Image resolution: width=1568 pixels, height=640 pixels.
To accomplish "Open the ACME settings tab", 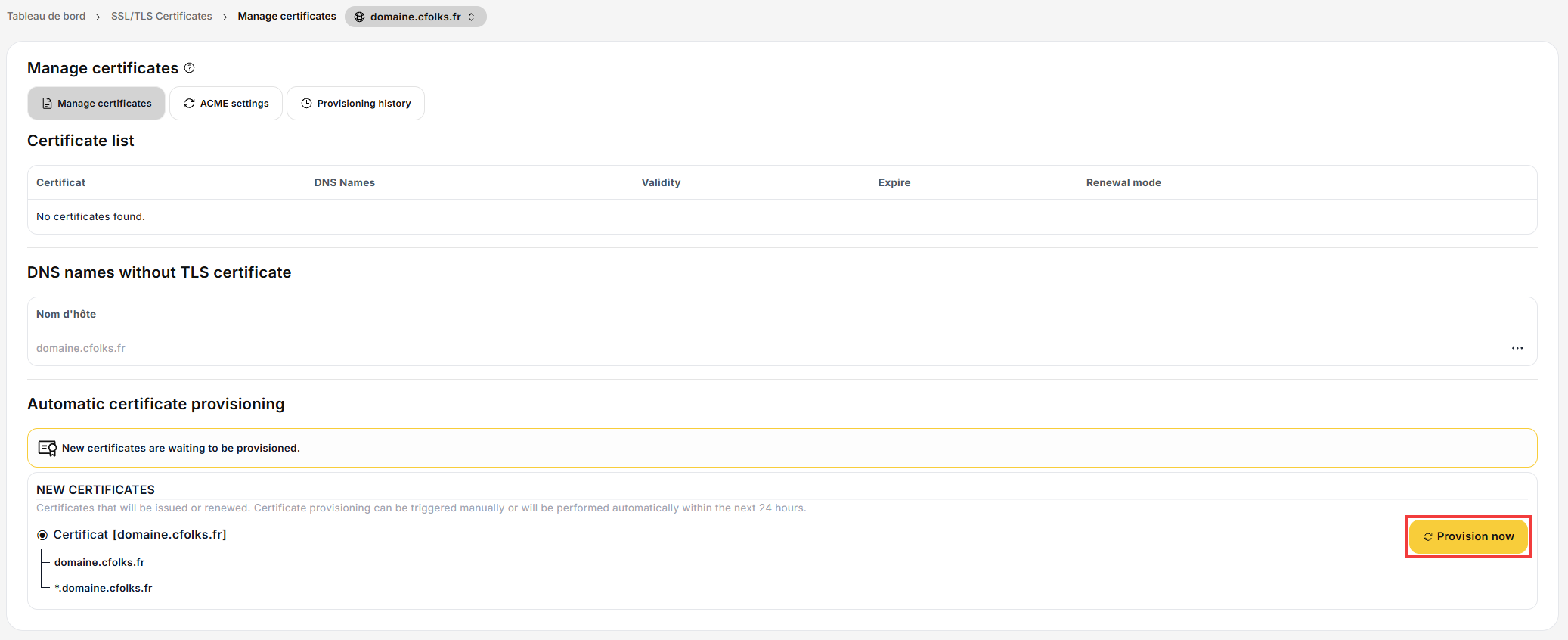I will [x=226, y=104].
